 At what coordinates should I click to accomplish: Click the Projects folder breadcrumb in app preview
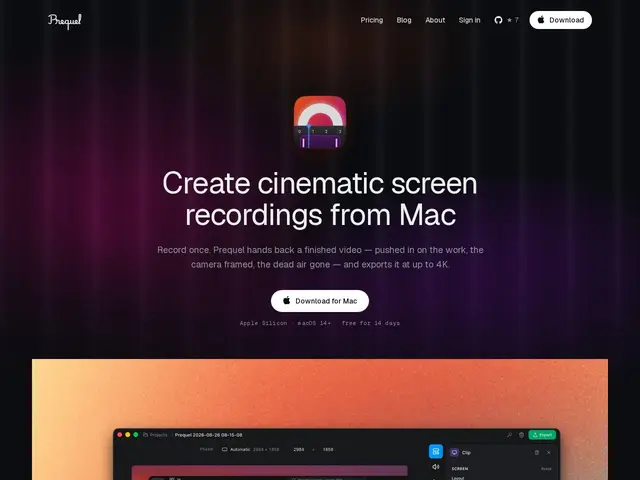(156, 435)
